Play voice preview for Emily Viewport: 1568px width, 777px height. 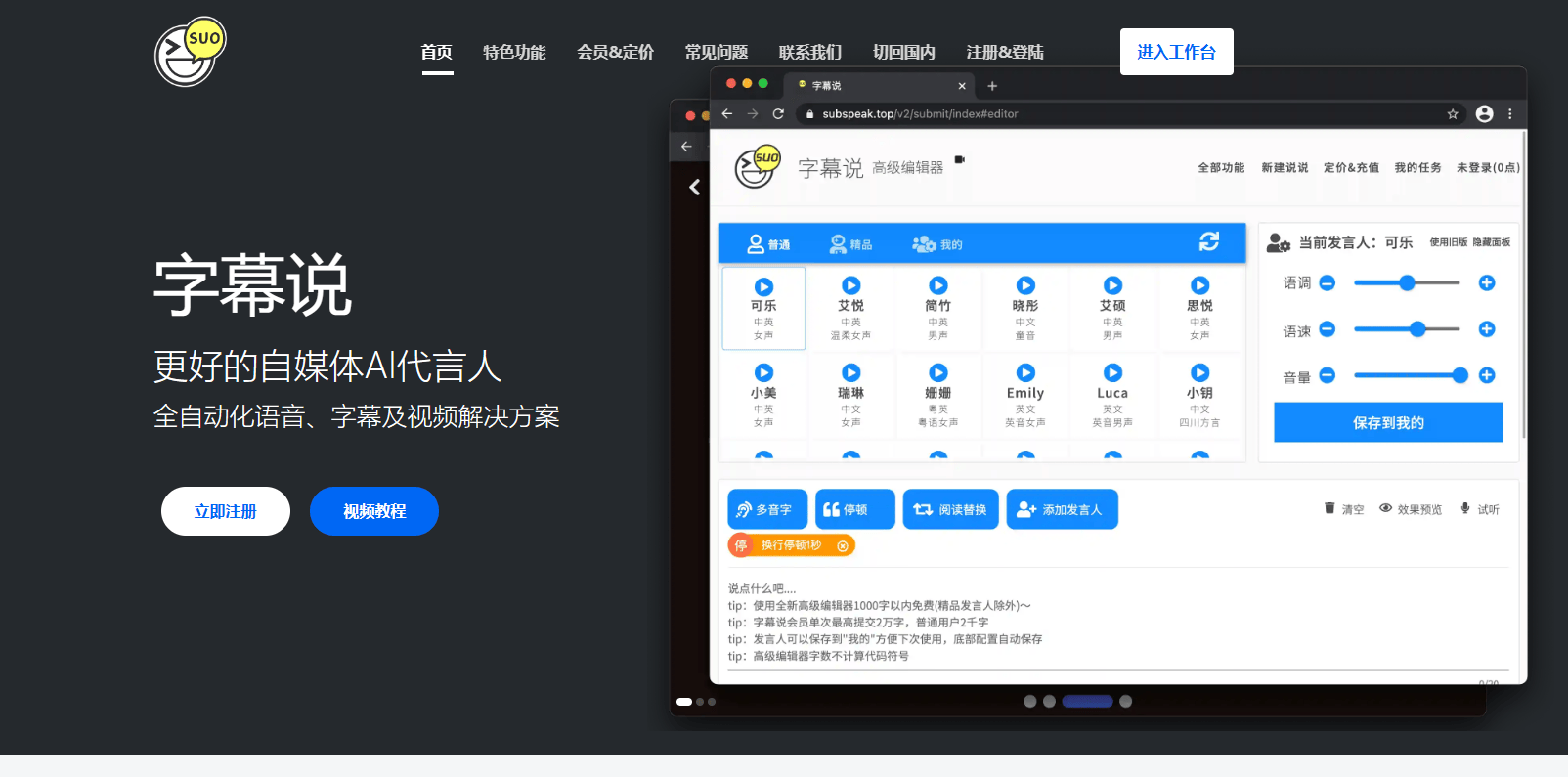pos(1025,372)
